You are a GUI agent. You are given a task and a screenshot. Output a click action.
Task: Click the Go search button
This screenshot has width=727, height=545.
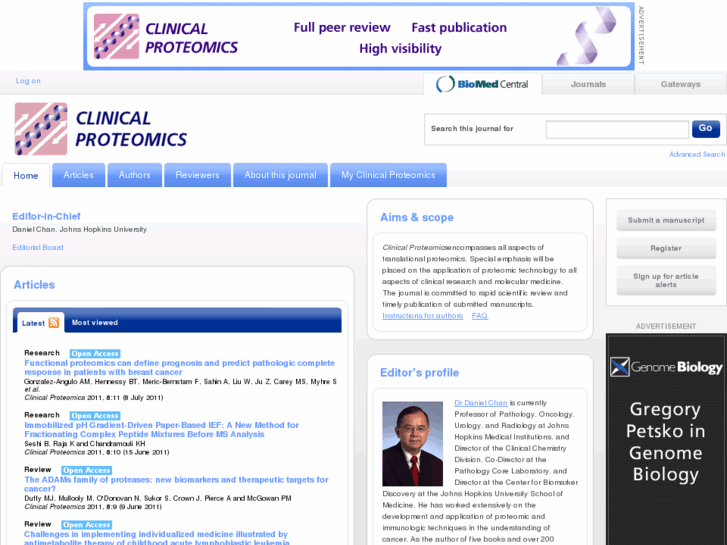705,128
